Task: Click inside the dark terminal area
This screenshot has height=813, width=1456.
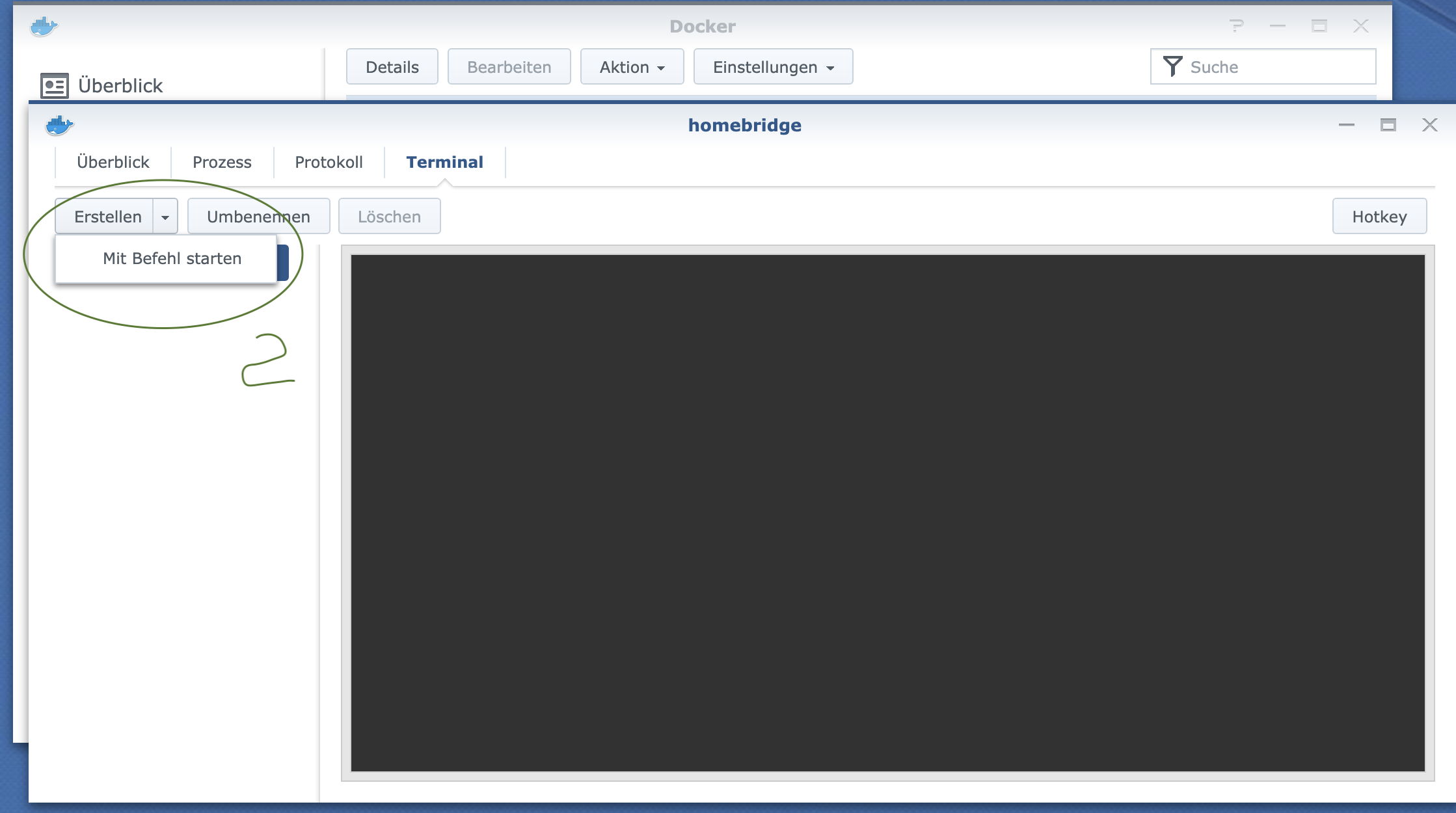Action: click(x=887, y=513)
